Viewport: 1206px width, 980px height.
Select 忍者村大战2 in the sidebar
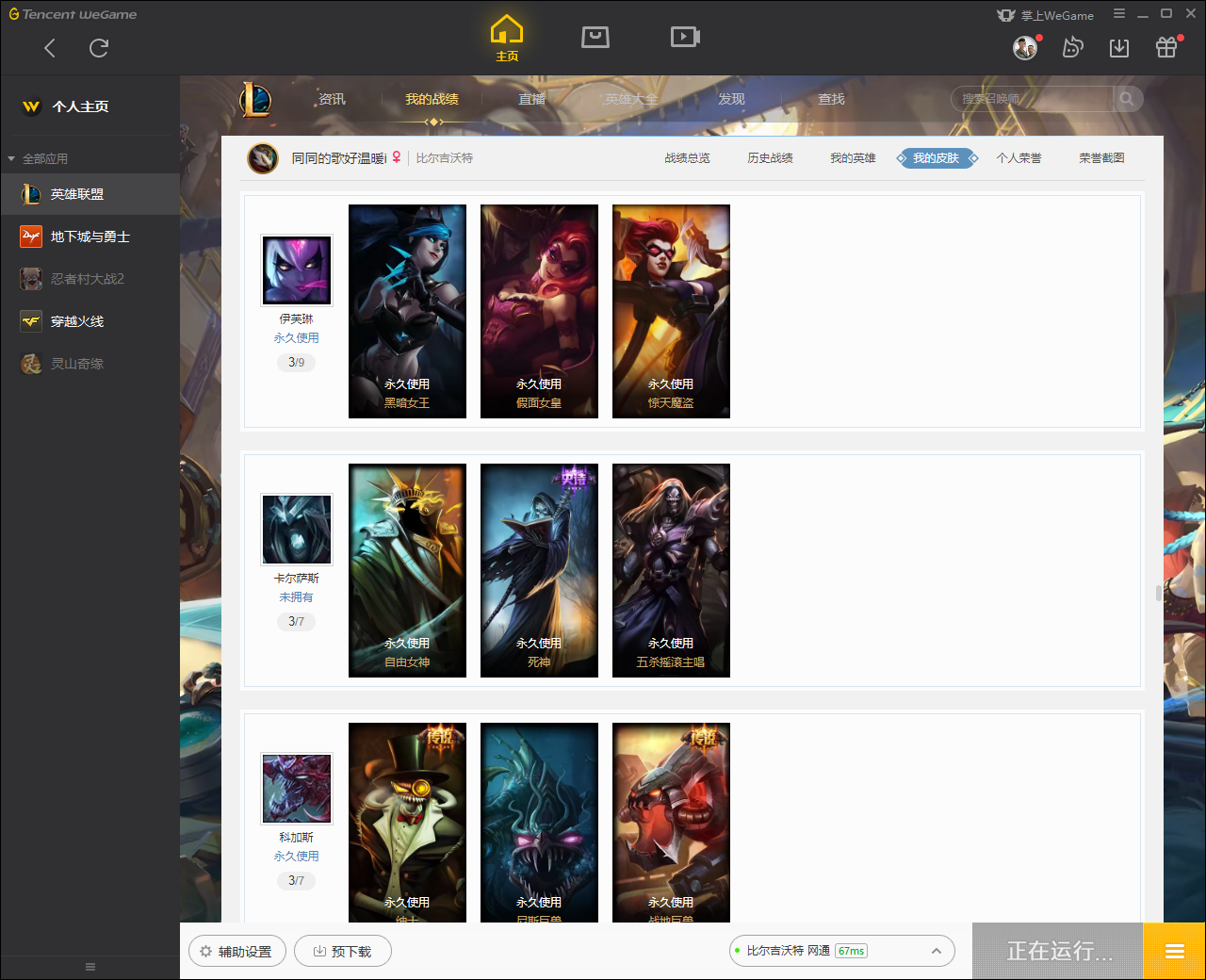(90, 279)
